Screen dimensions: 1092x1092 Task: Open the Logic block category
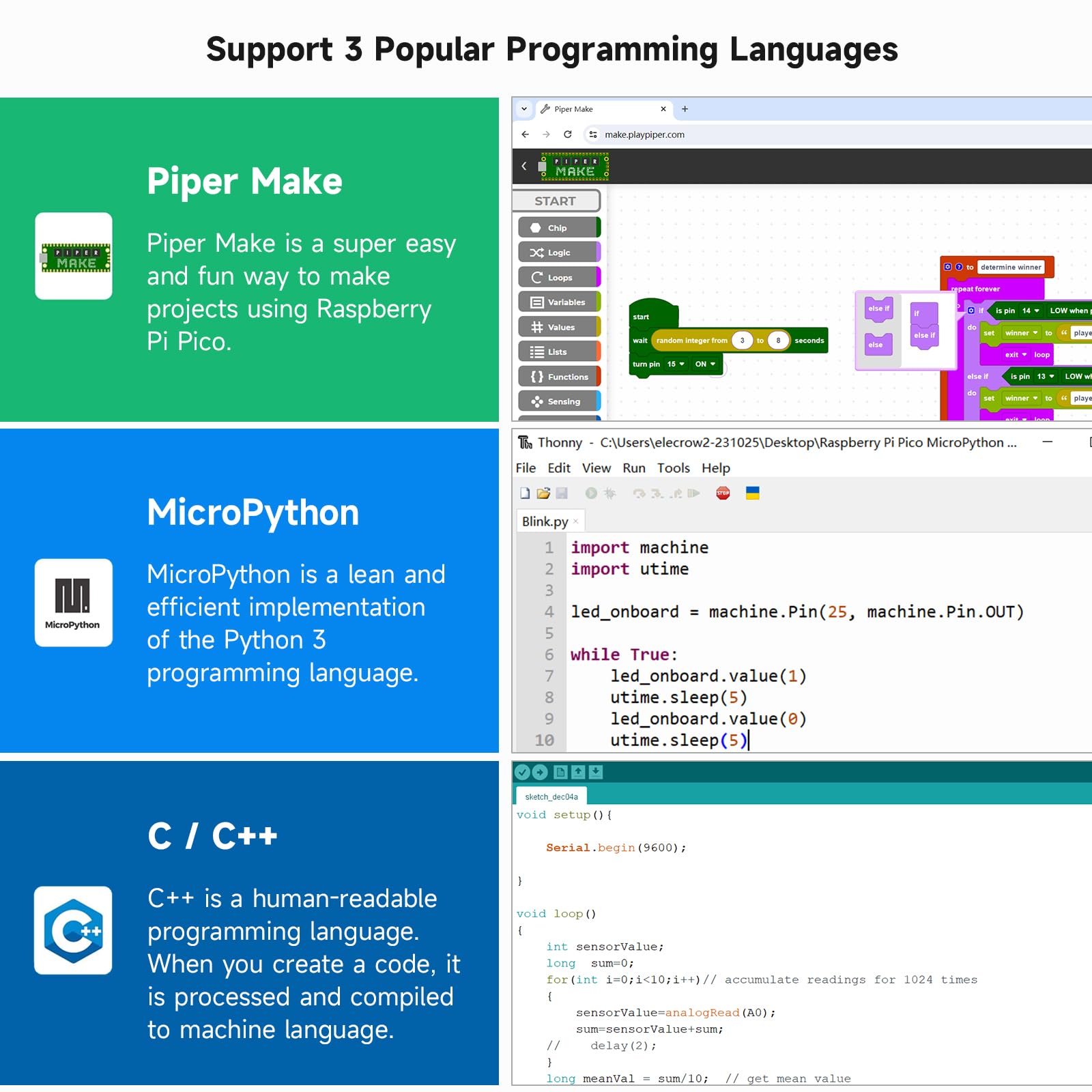point(559,253)
